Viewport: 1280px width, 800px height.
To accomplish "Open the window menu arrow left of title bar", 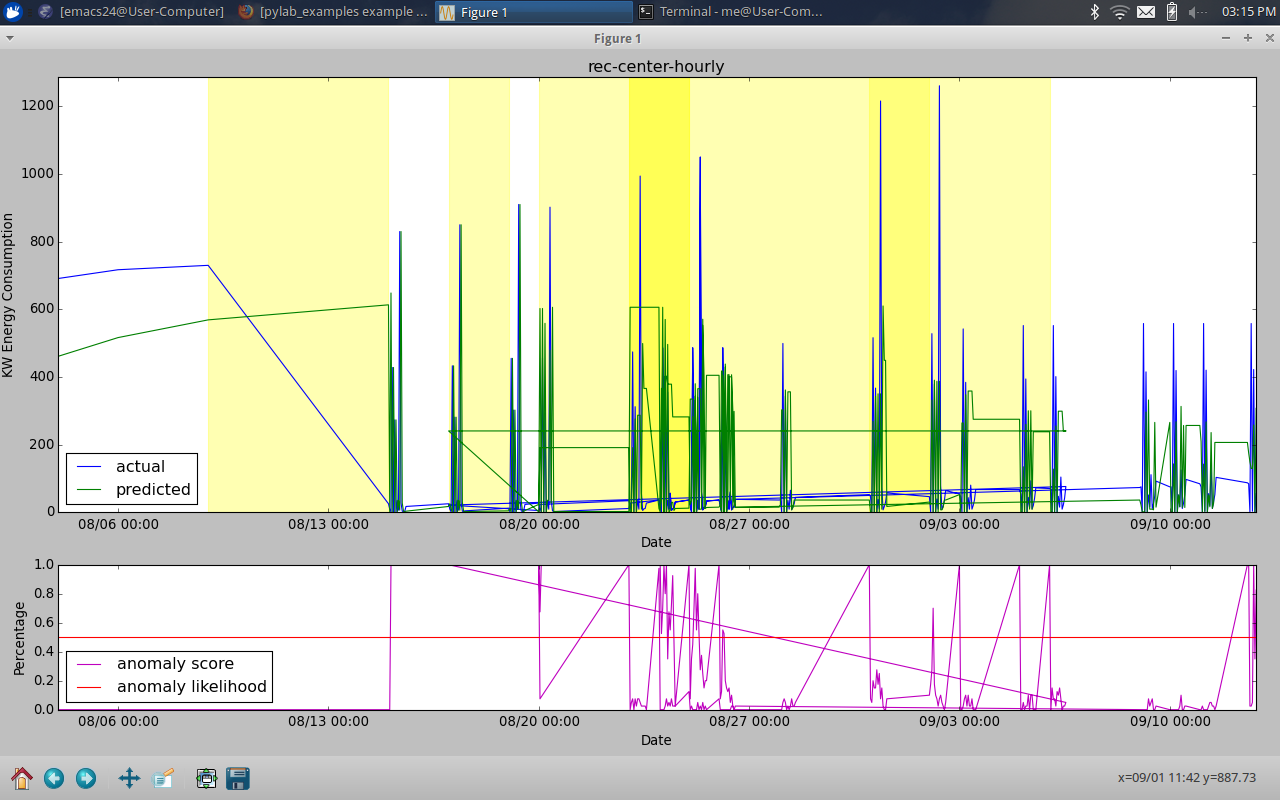I will [9, 38].
